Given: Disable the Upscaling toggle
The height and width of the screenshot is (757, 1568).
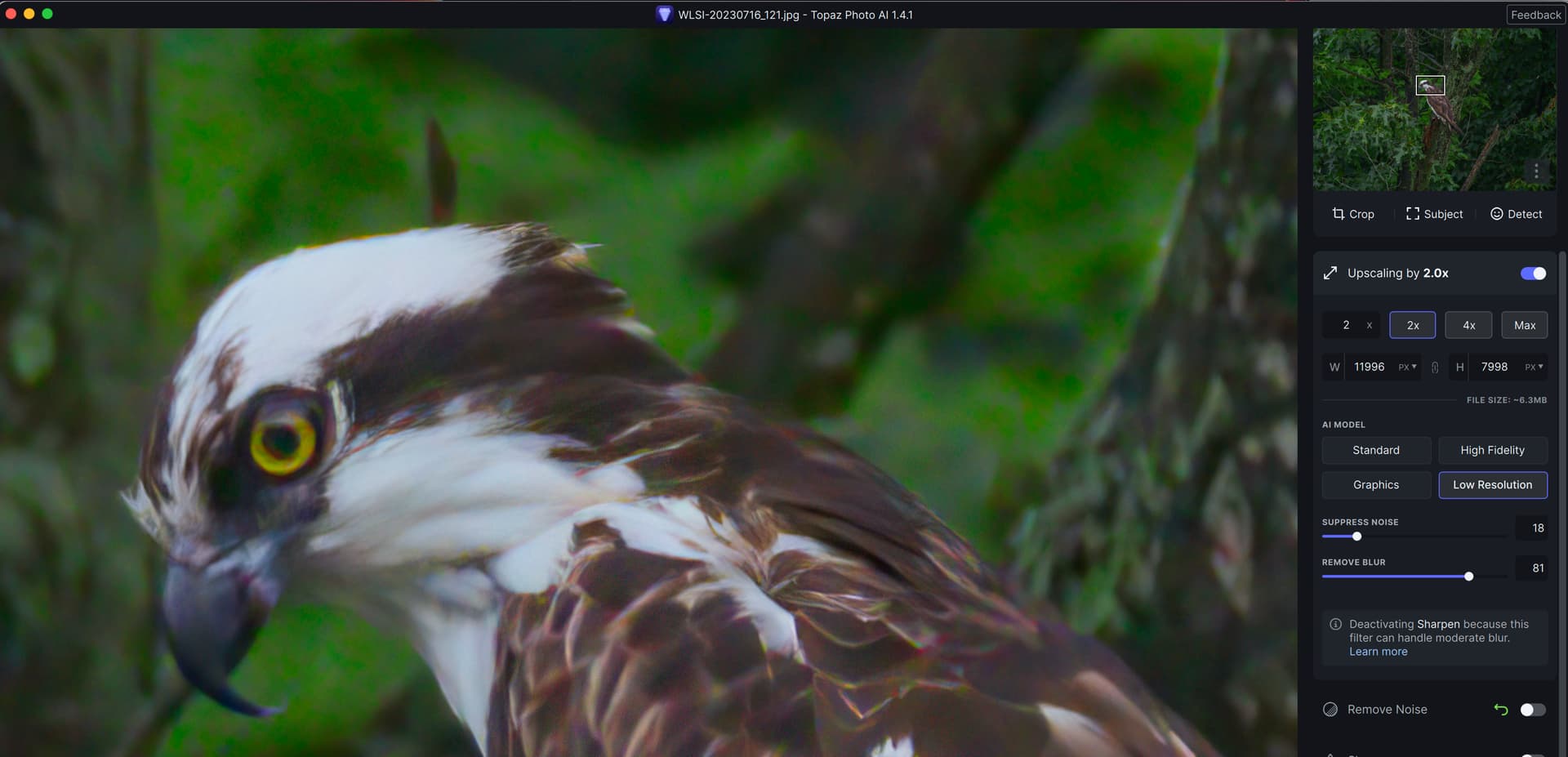Looking at the screenshot, I should pyautogui.click(x=1533, y=274).
